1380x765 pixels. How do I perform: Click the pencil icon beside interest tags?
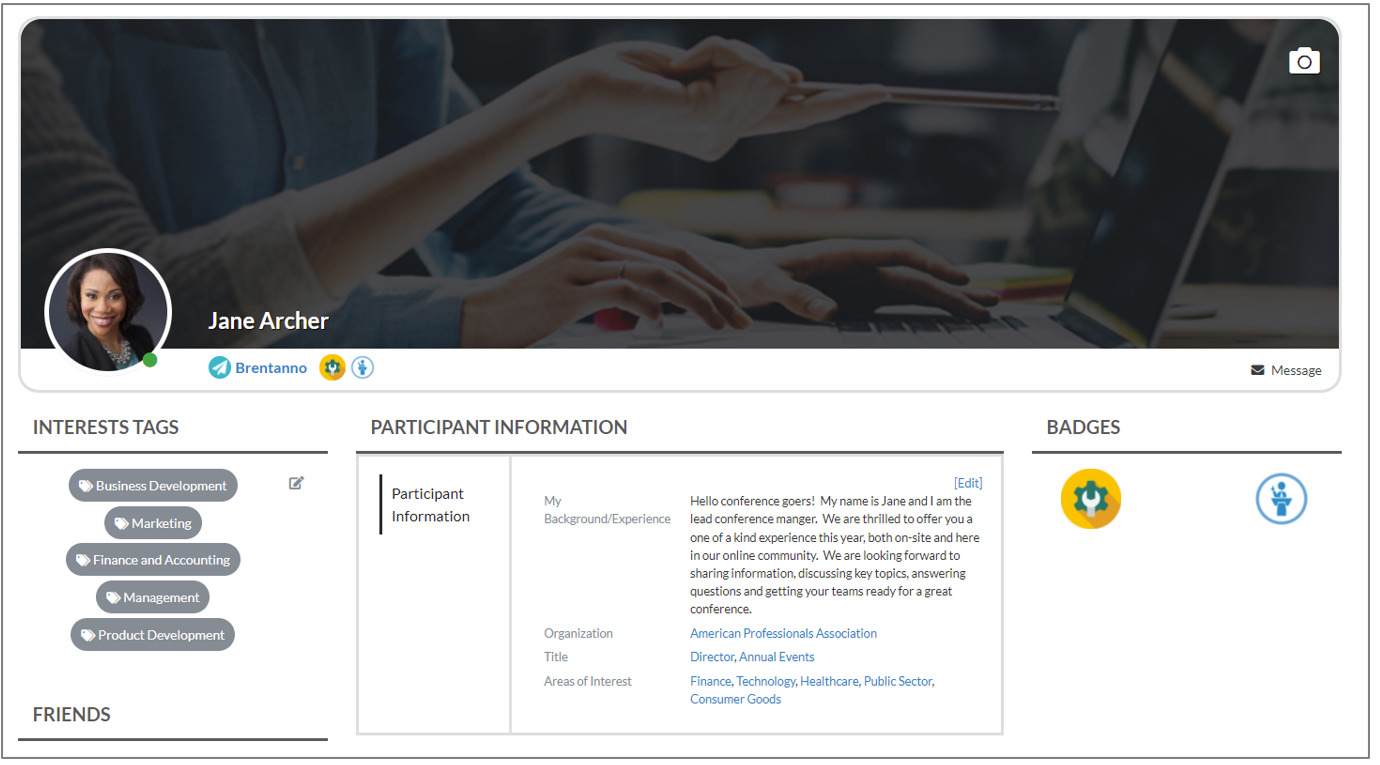pos(296,483)
